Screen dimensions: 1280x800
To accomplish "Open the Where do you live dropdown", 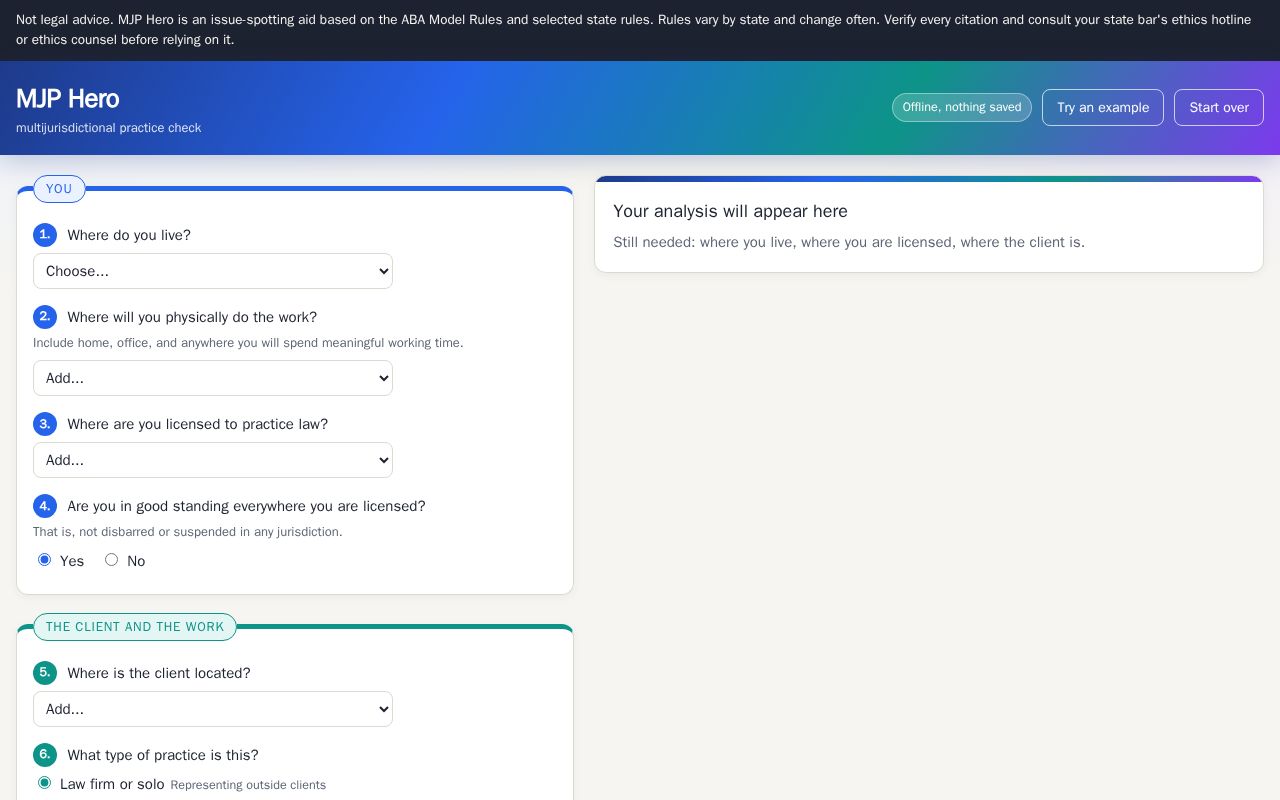I will pyautogui.click(x=213, y=271).
